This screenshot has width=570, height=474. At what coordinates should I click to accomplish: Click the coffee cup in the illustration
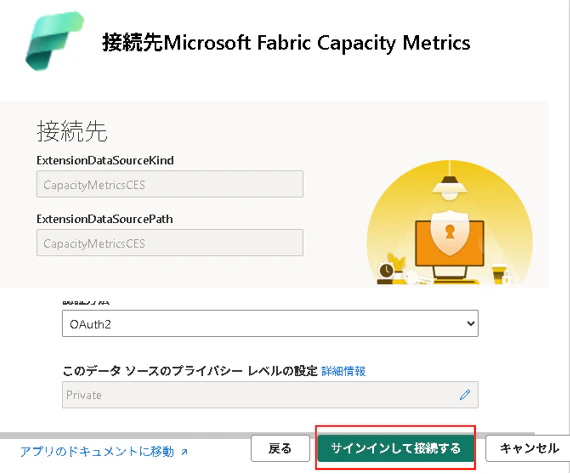[x=498, y=274]
